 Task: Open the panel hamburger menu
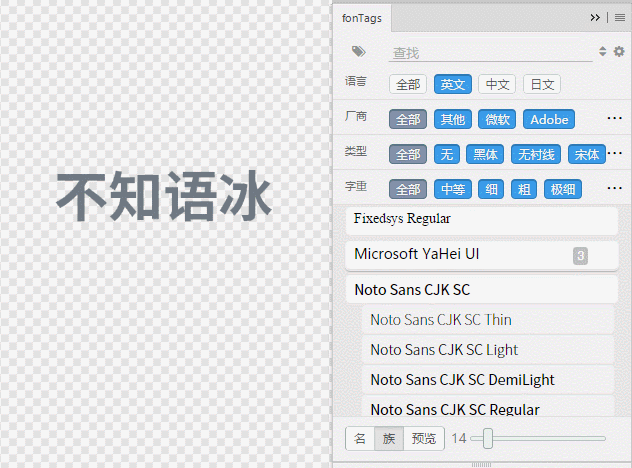click(620, 18)
